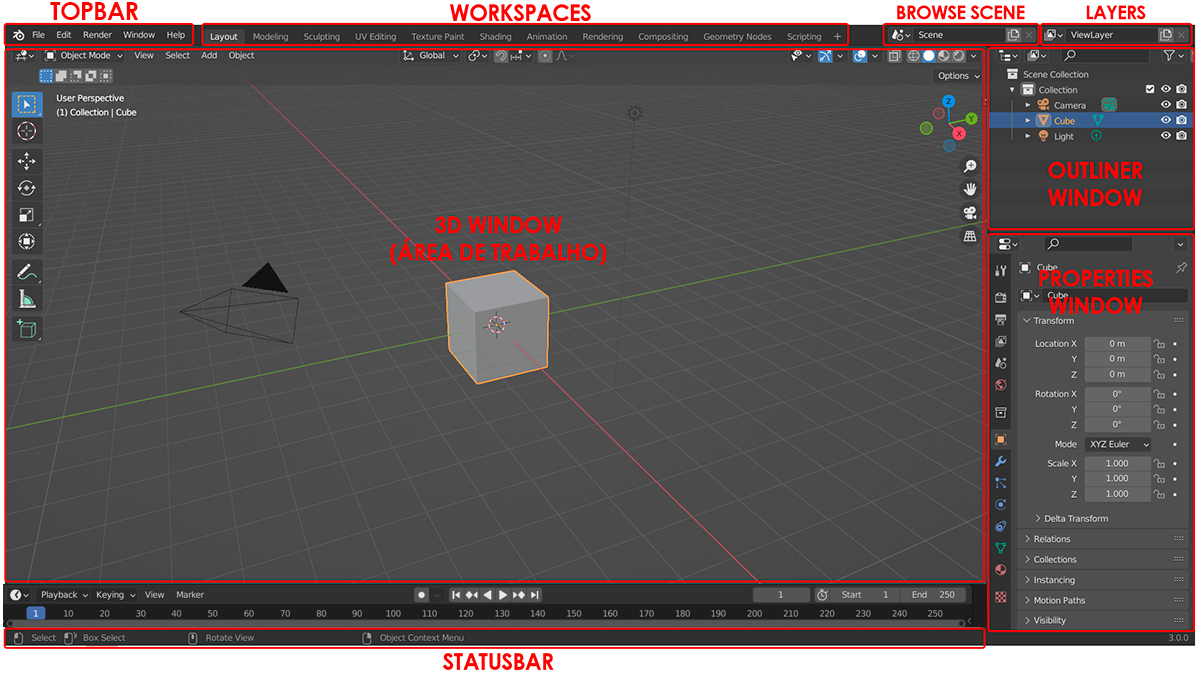Toggle Proportional Editing in the header

click(545, 56)
